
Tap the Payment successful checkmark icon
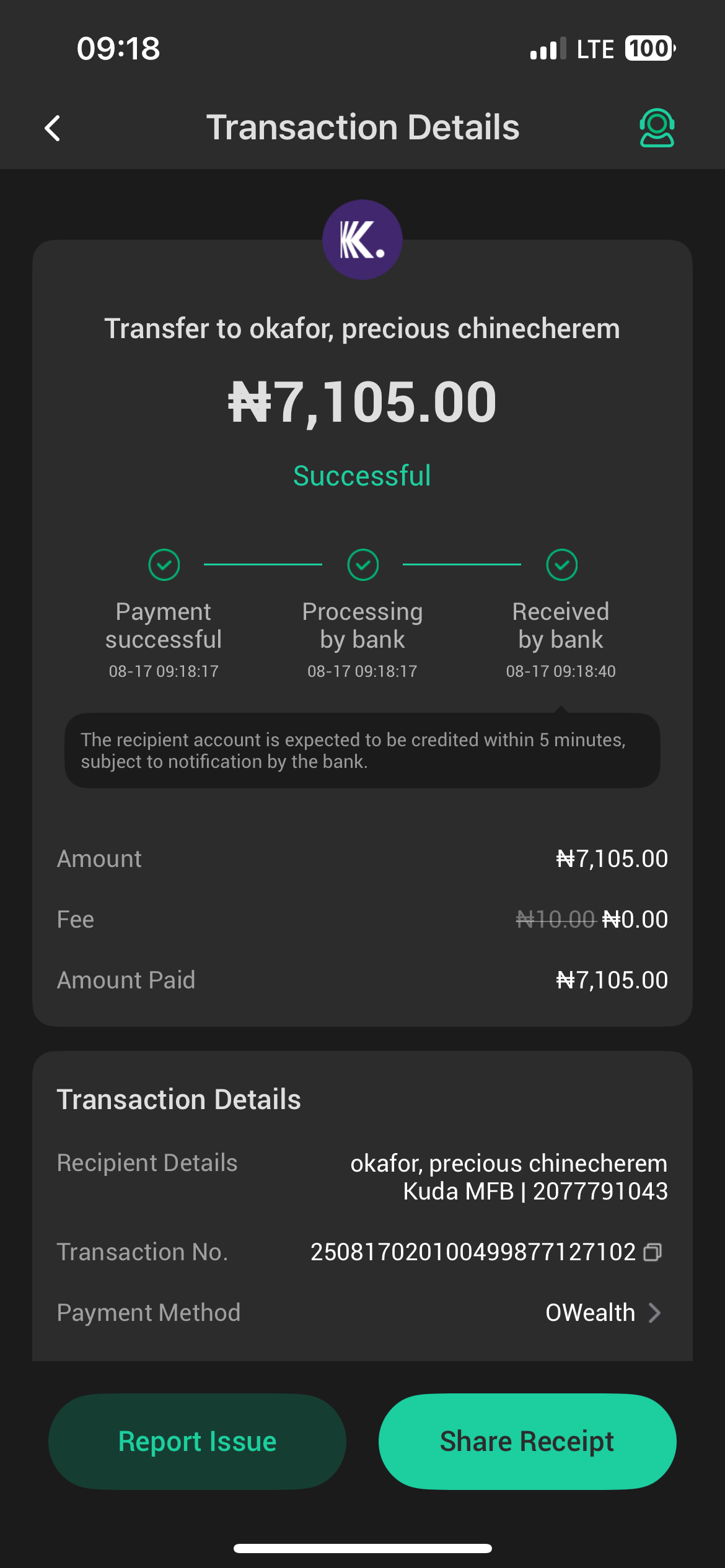tap(164, 565)
